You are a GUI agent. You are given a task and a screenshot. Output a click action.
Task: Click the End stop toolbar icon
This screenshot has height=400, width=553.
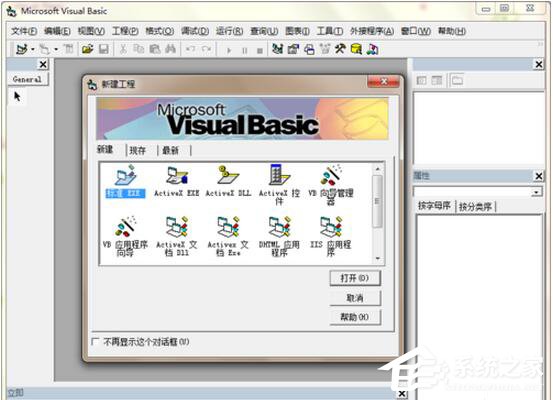click(260, 50)
